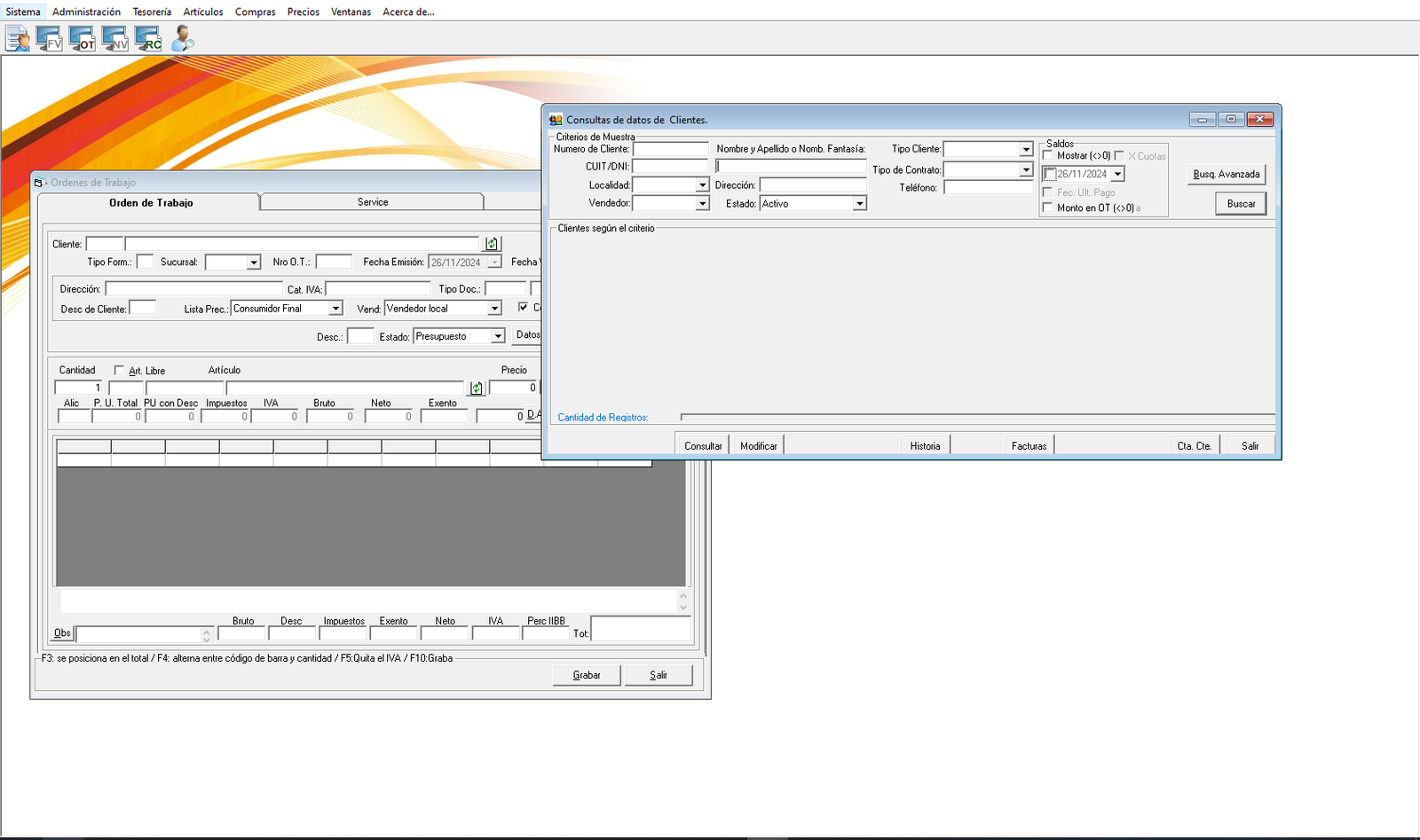Click the Nro O.T. input field
This screenshot has width=1420, height=840.
(x=334, y=262)
